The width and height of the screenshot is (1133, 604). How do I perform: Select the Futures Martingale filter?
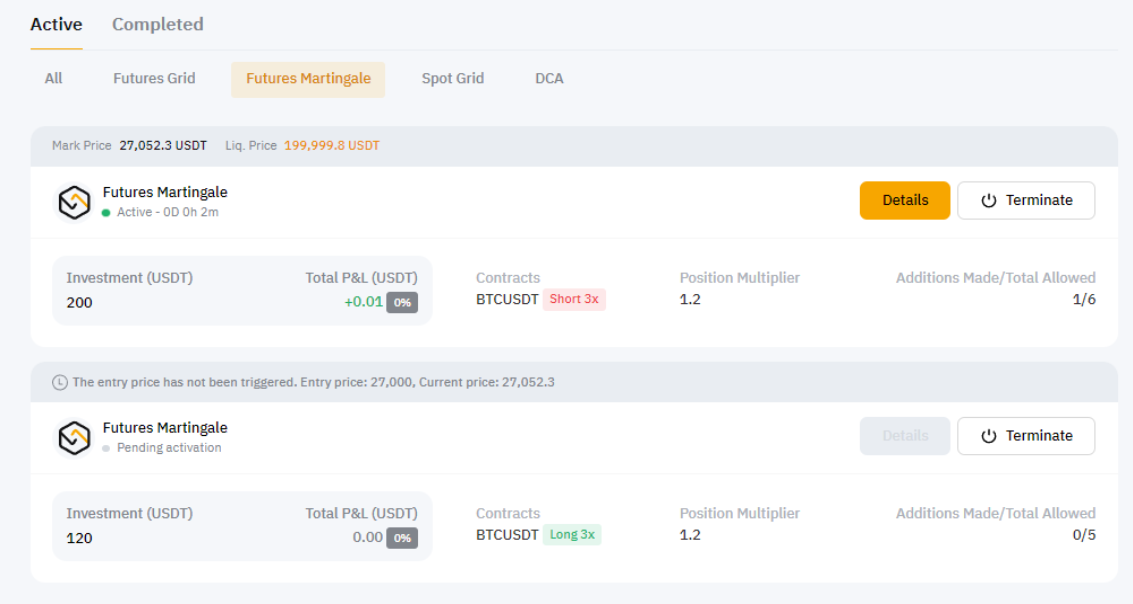pyautogui.click(x=308, y=79)
